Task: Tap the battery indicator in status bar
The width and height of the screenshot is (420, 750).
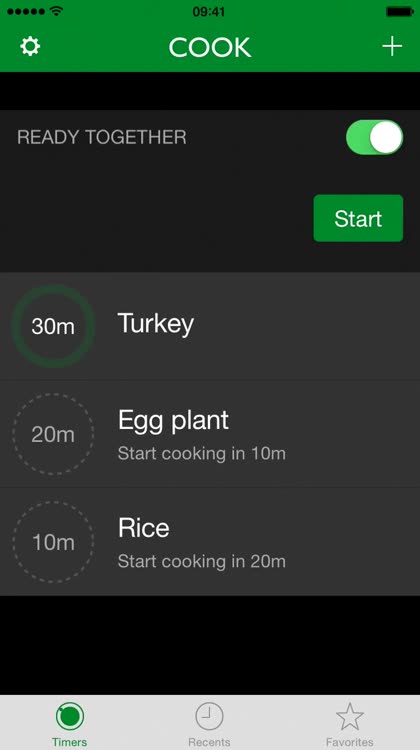Action: coord(400,11)
